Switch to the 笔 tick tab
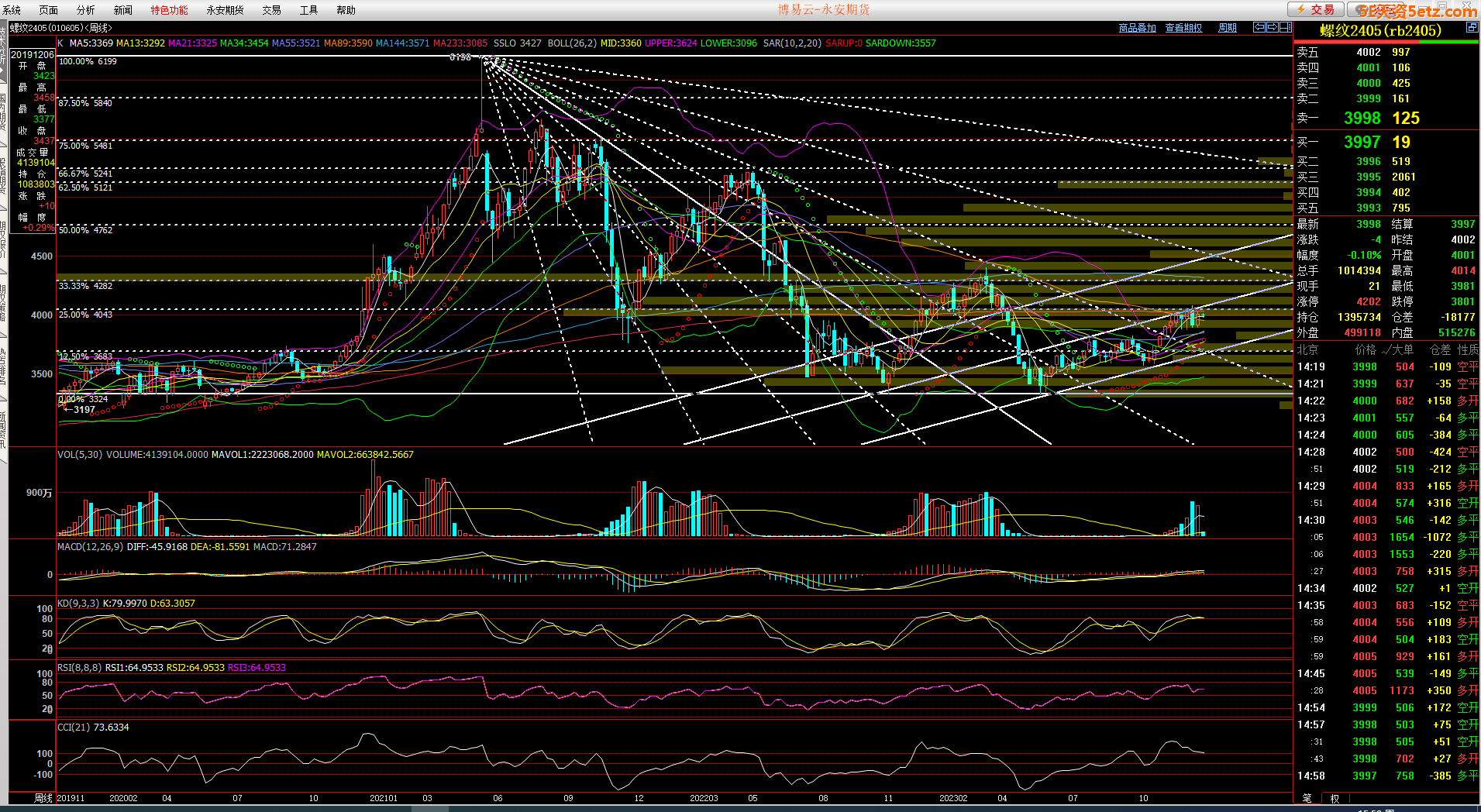 pyautogui.click(x=1307, y=798)
